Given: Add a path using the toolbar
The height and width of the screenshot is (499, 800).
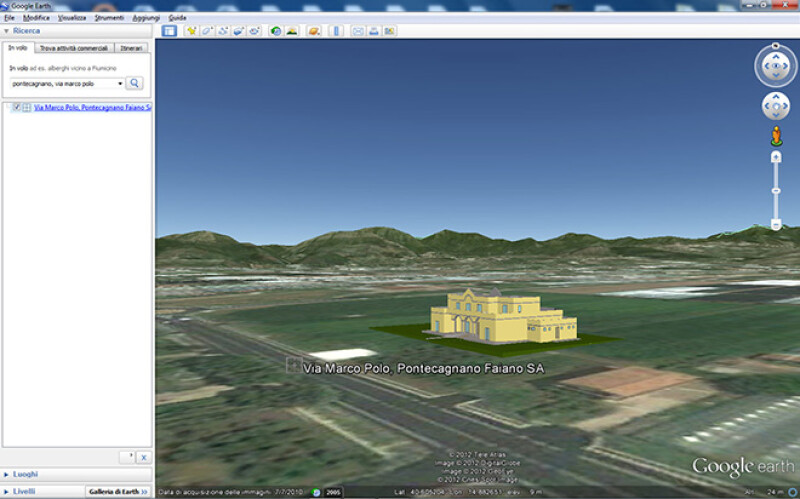Looking at the screenshot, I should [223, 31].
